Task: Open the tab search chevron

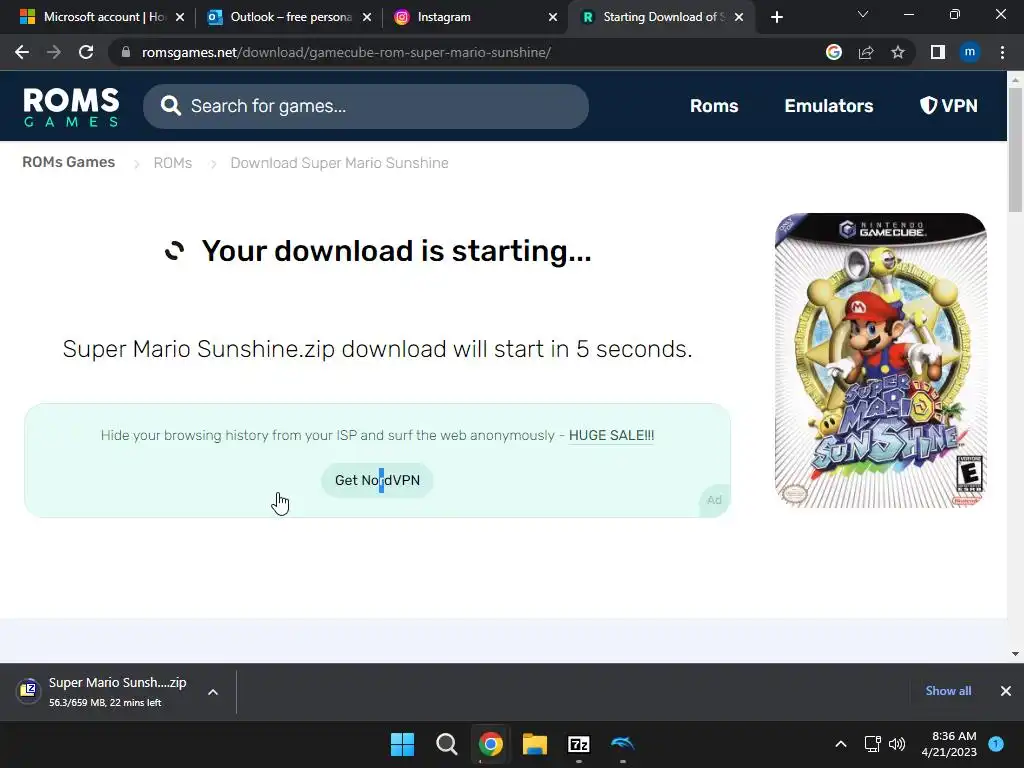Action: (863, 14)
